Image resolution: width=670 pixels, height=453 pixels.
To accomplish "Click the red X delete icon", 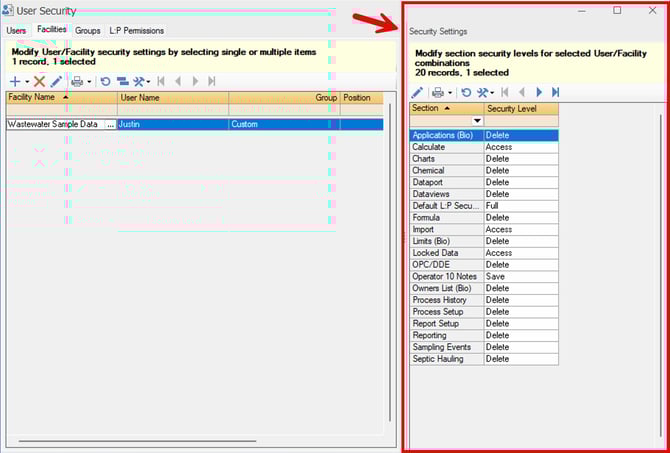I will pos(40,81).
